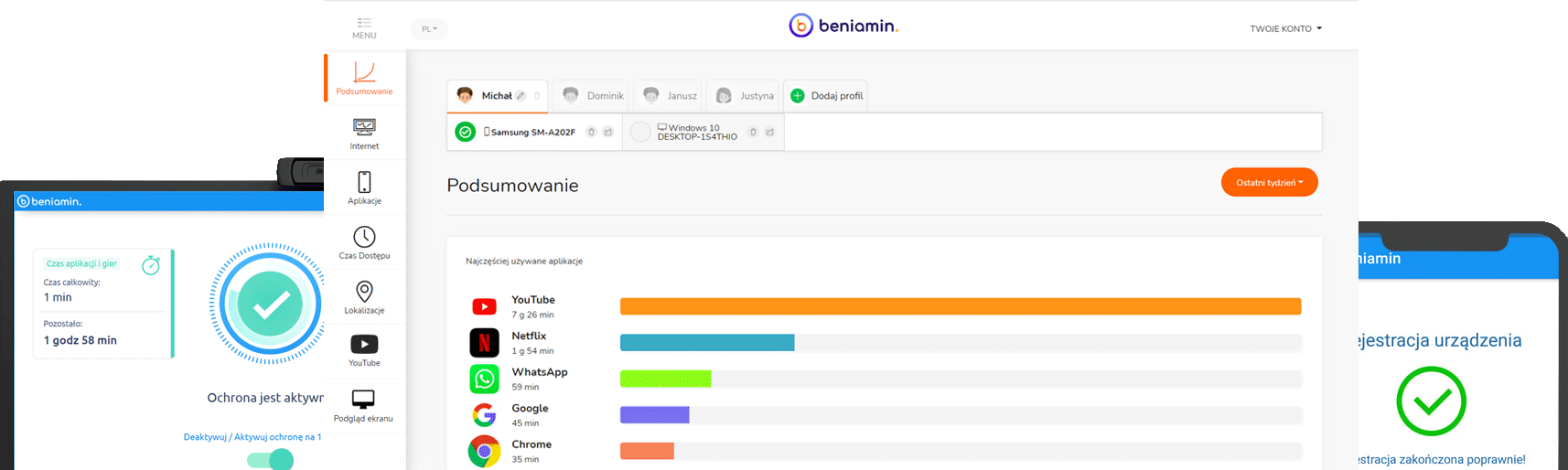Click move icon for Windows 10 DESKTOP-1S4THIO

click(769, 132)
